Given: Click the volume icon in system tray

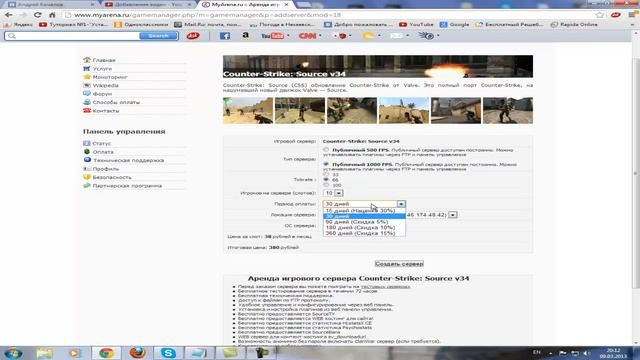Looking at the screenshot, I should [587, 353].
